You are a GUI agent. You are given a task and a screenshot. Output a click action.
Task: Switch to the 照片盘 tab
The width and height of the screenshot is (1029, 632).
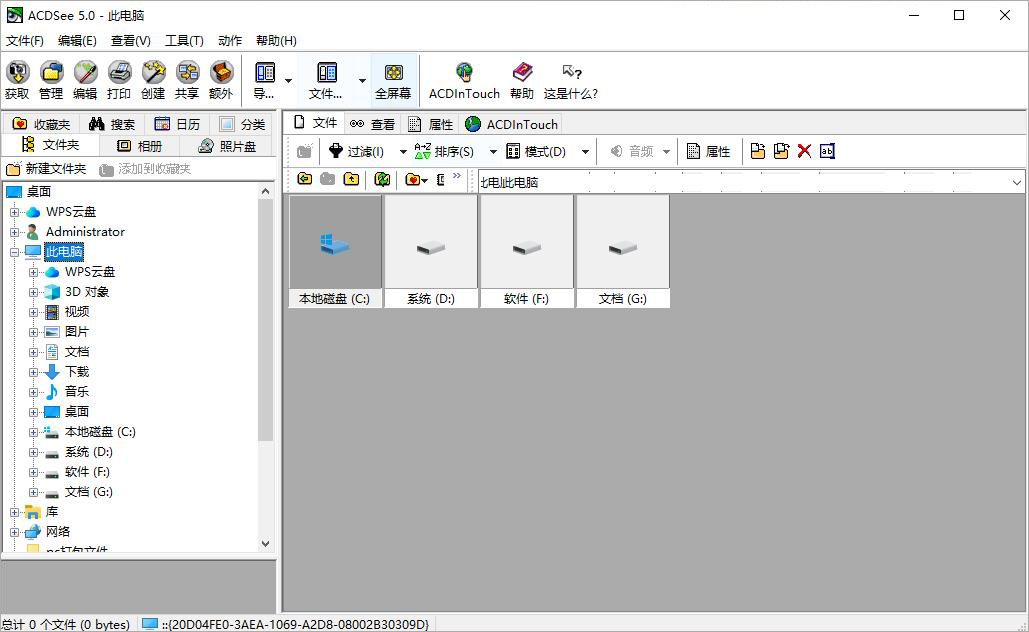pyautogui.click(x=227, y=146)
